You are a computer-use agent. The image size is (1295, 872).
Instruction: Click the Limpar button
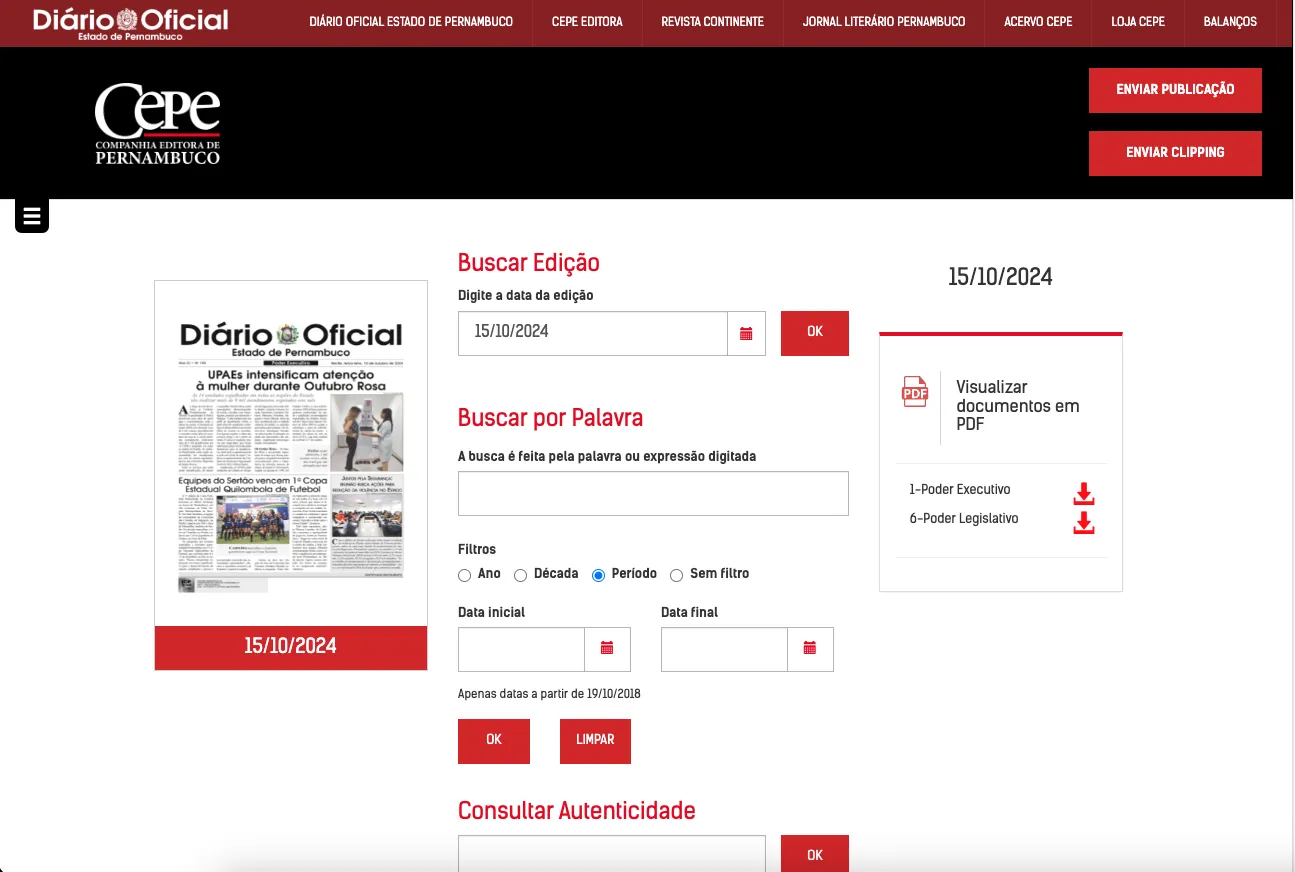pyautogui.click(x=595, y=741)
